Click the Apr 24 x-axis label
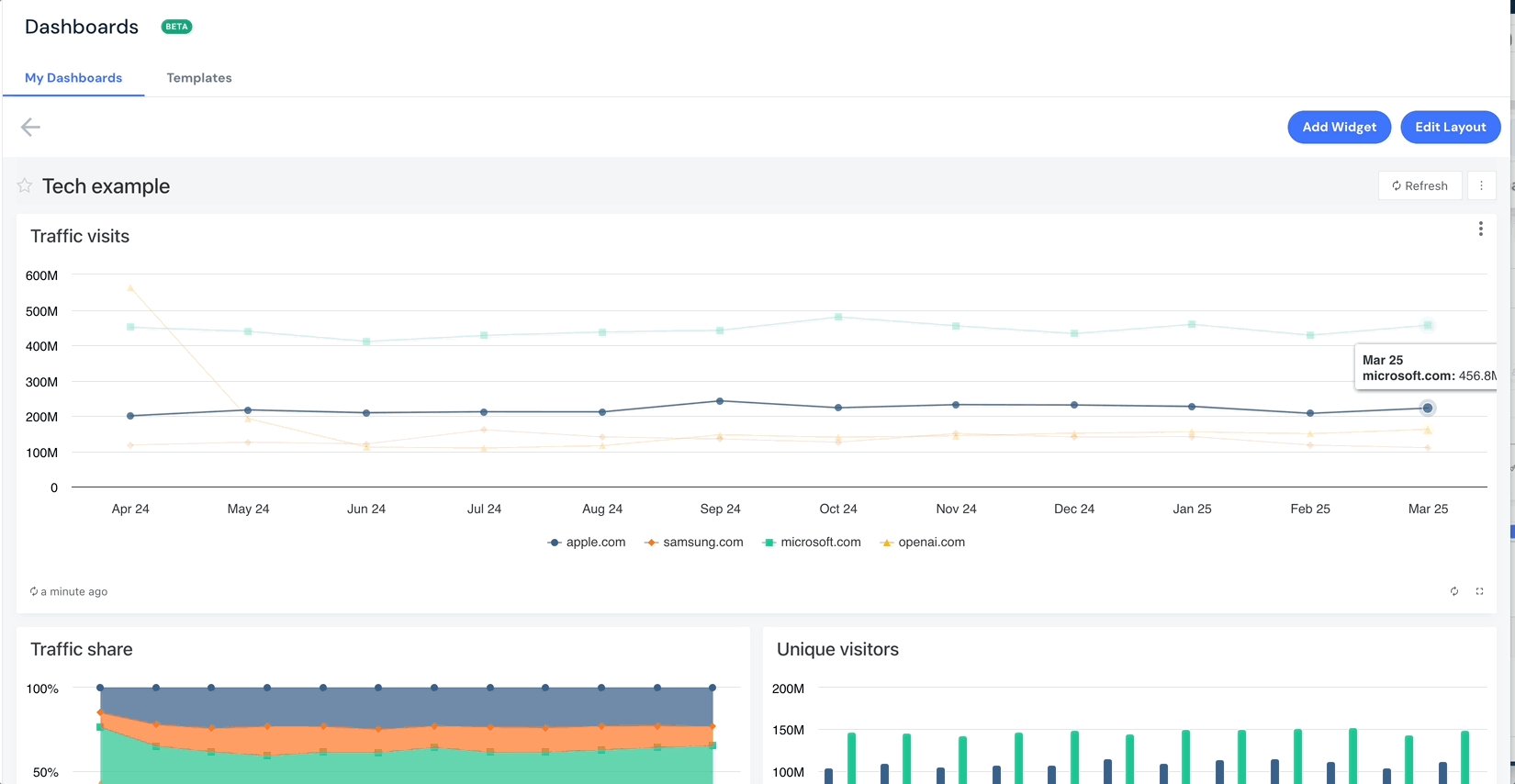Screen dimensions: 1515x784 (130, 509)
